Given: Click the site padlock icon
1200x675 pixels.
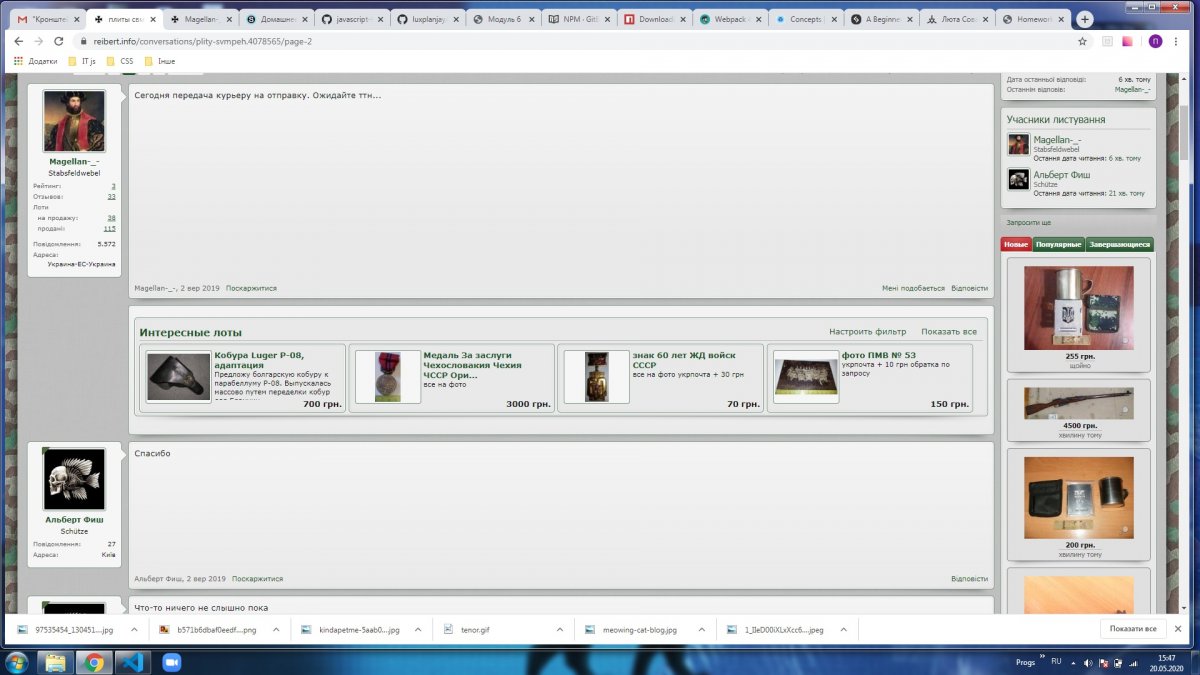Looking at the screenshot, I should 85,41.
